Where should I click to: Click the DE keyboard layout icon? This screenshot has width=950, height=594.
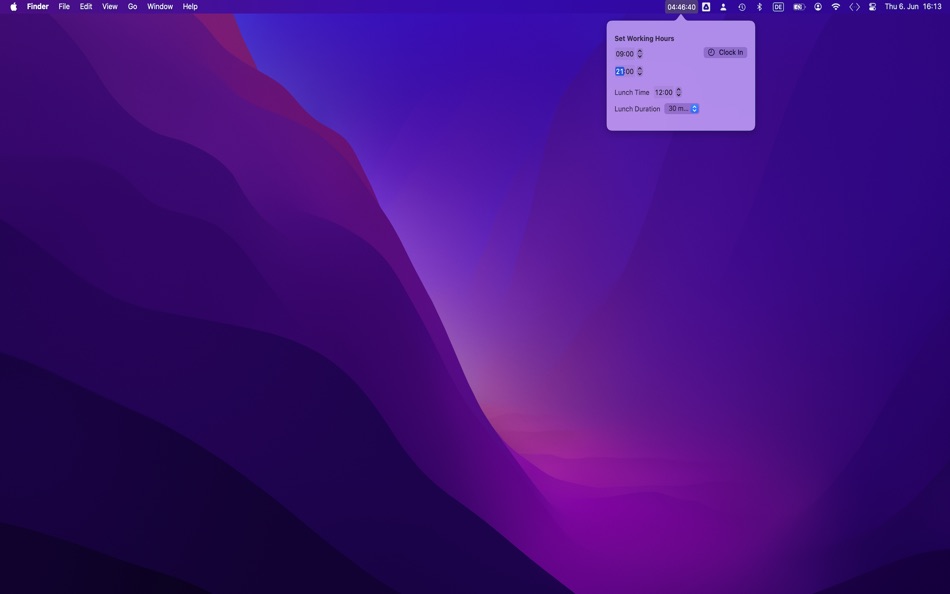tap(778, 6)
